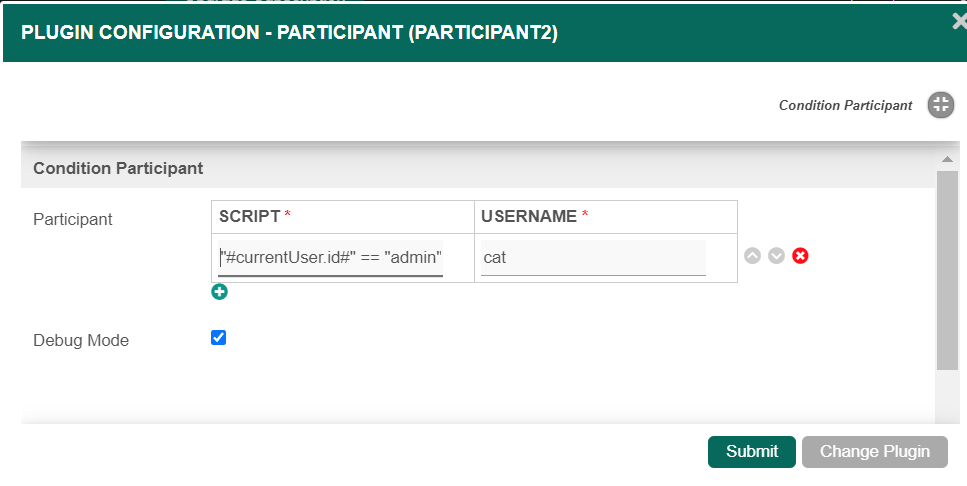Click the USERNAME column header
967x486 pixels.
529,216
